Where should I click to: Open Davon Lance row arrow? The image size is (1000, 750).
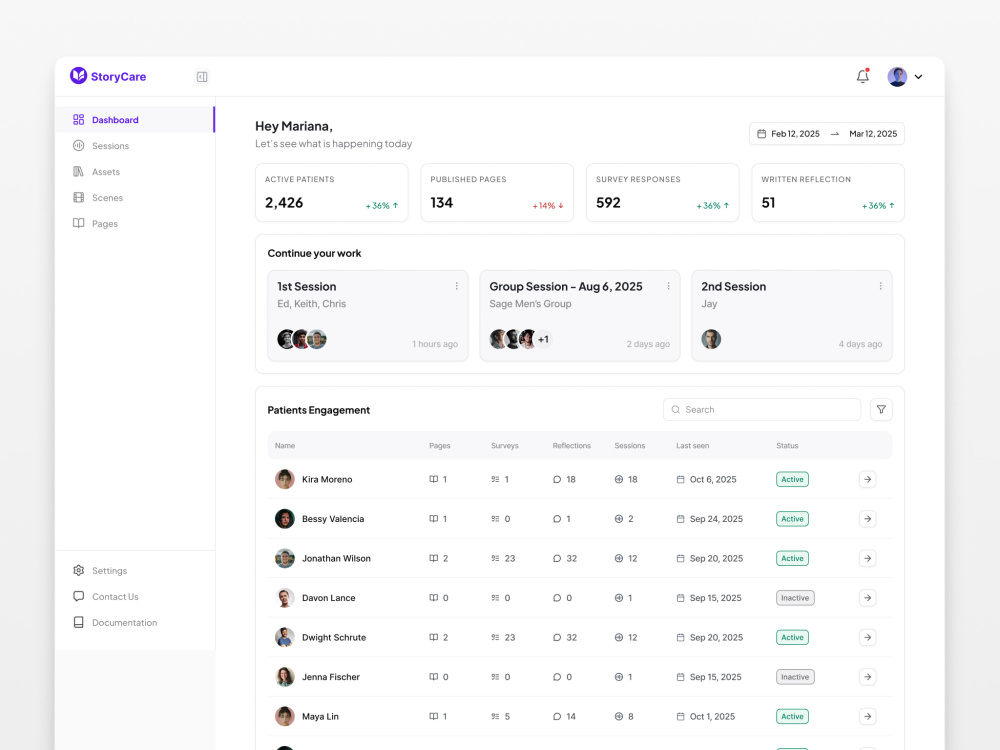pos(867,598)
